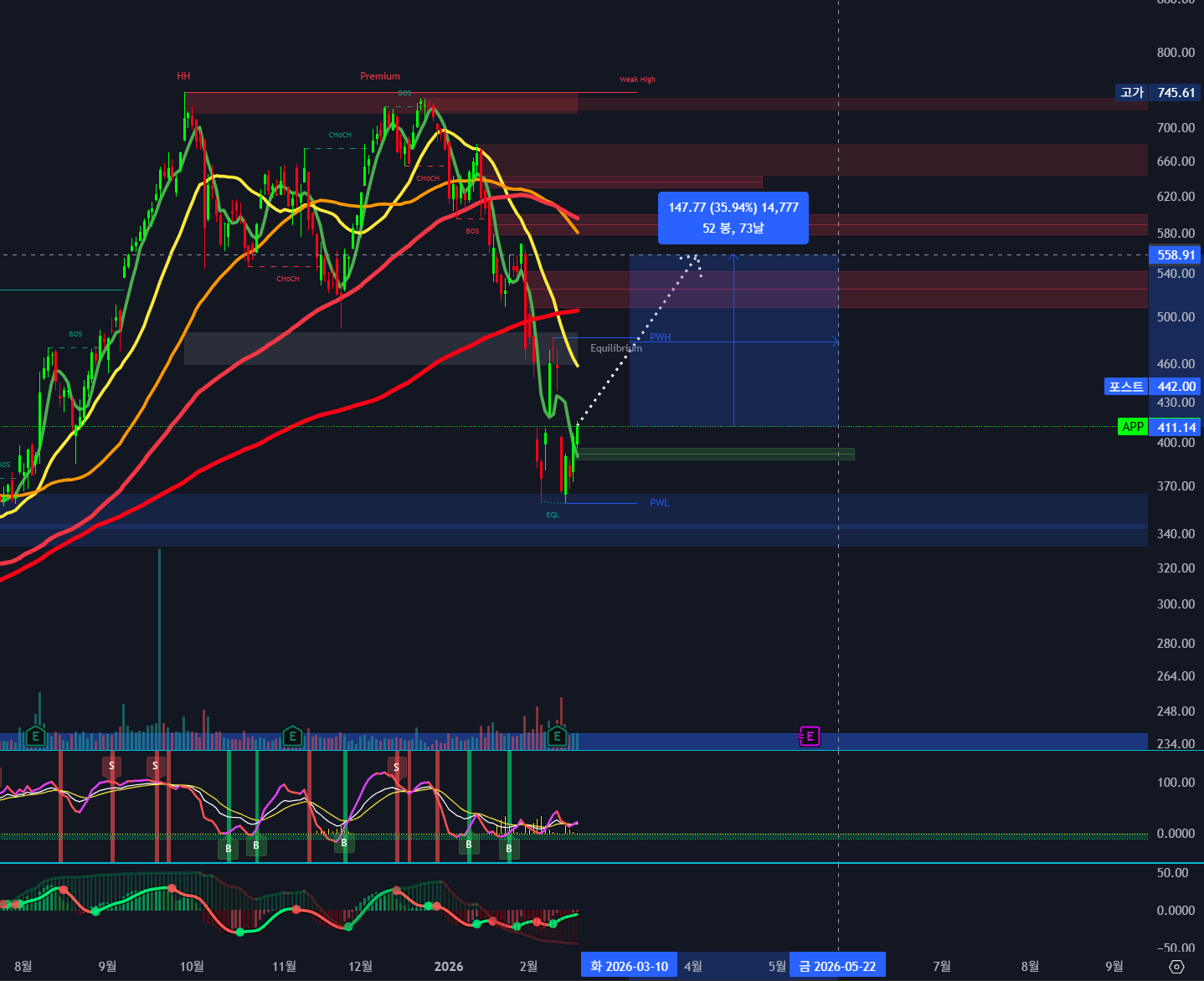The image size is (1204, 981).
Task: Select the 558.91 crosshair price label
Action: tap(1175, 254)
